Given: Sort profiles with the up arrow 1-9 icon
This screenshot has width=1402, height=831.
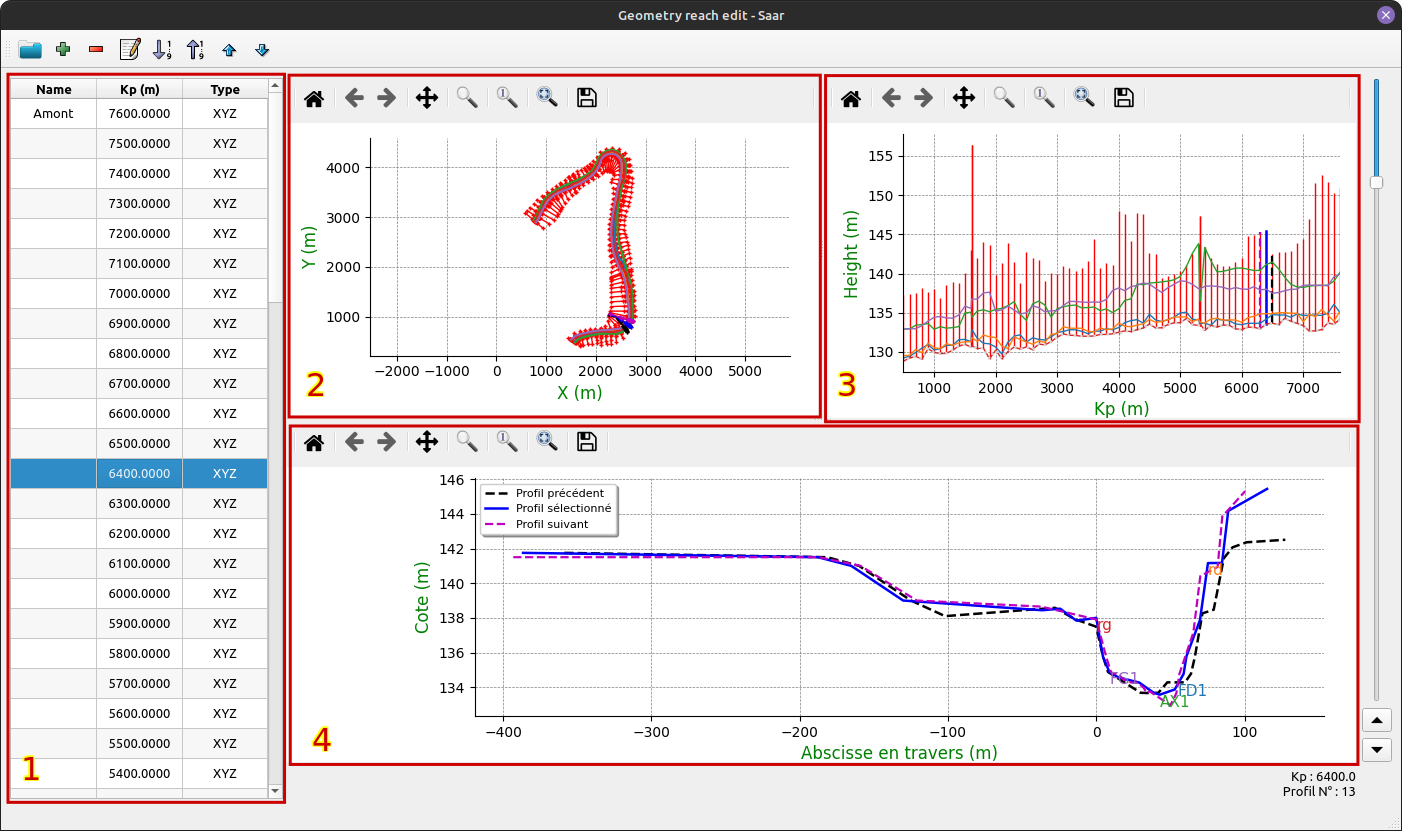Looking at the screenshot, I should pos(195,49).
